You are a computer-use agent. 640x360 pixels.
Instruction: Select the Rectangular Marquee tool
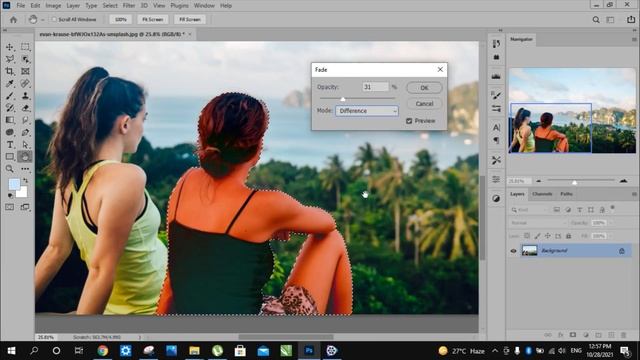point(25,47)
